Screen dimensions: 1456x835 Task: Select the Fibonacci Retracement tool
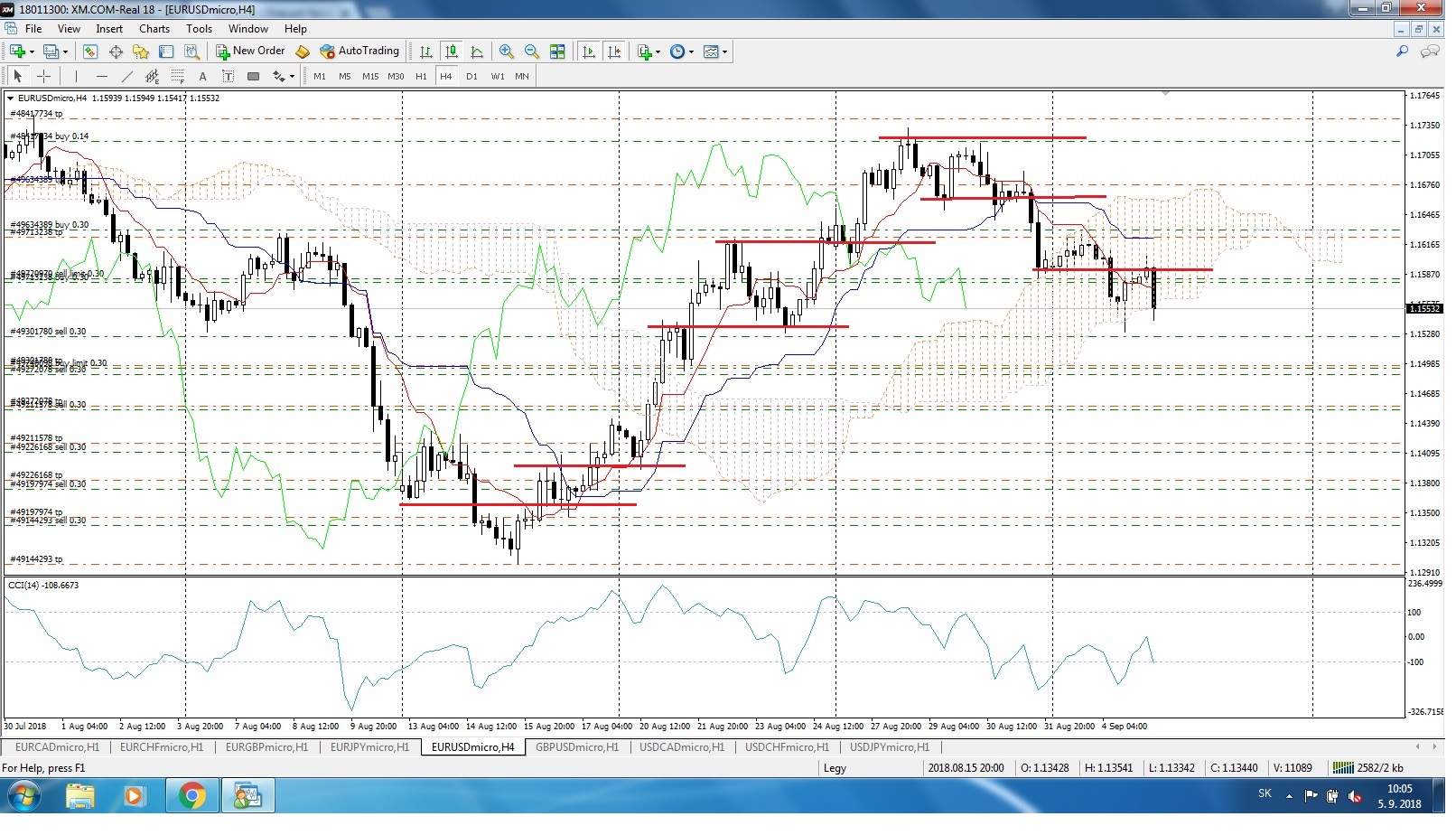pyautogui.click(x=178, y=76)
